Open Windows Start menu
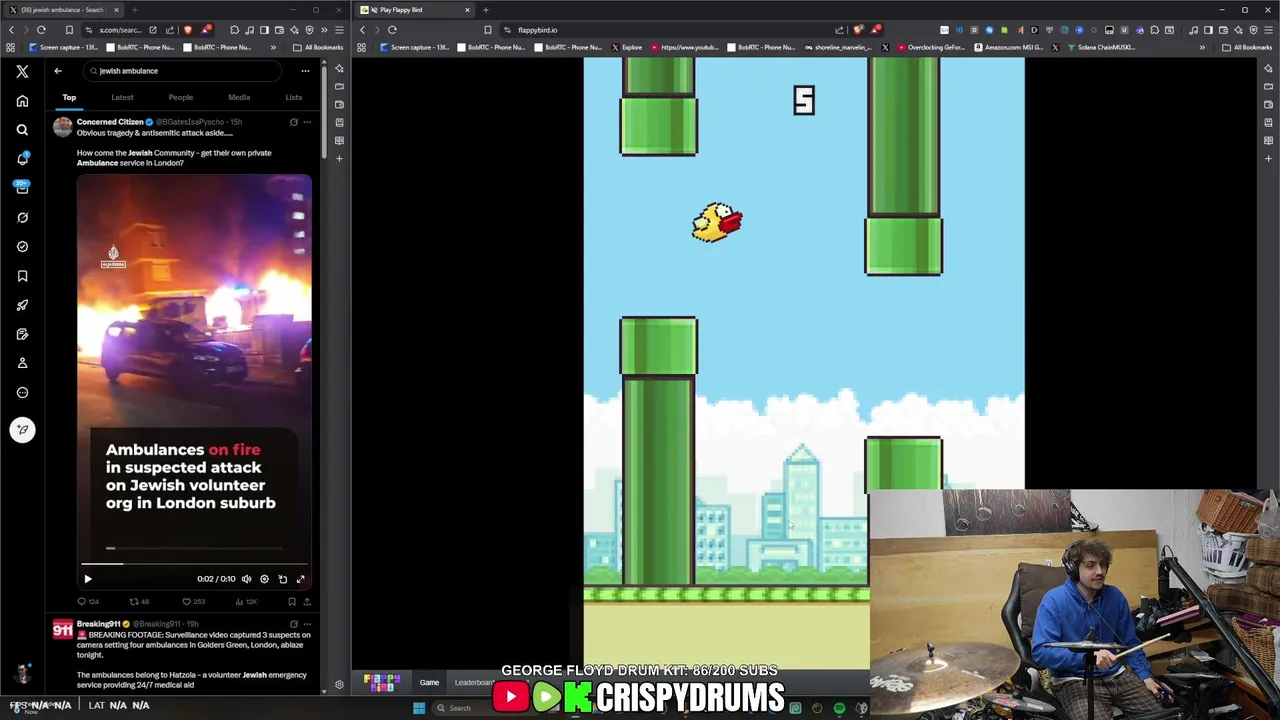1280x720 pixels. [x=419, y=708]
